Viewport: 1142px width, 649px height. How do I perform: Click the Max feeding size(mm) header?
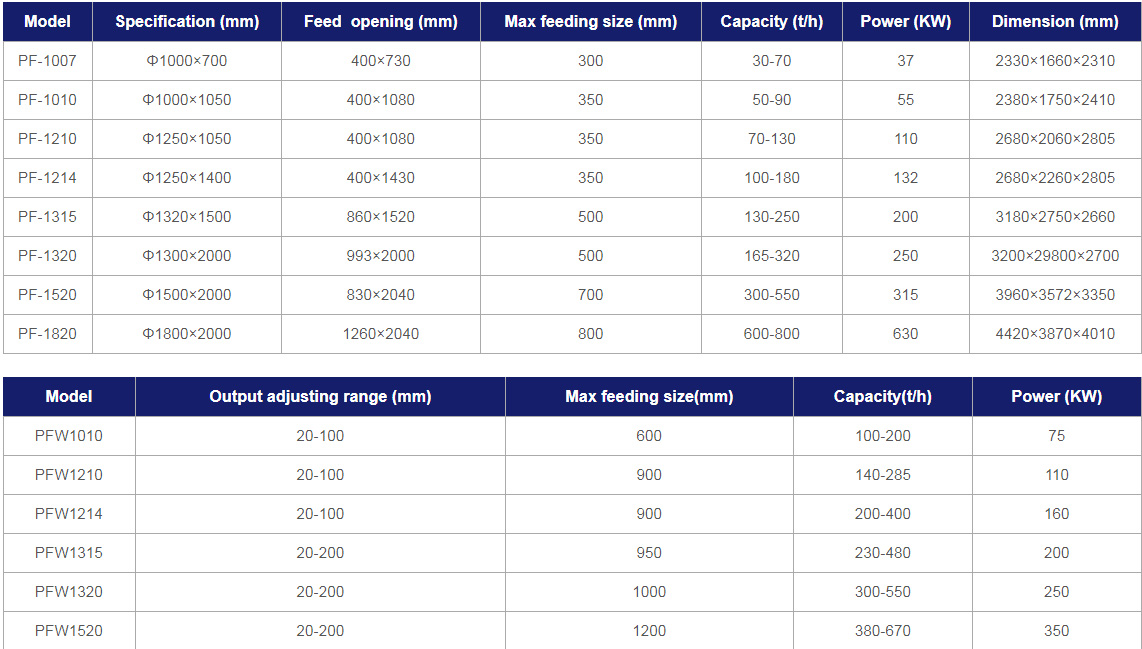tap(649, 396)
